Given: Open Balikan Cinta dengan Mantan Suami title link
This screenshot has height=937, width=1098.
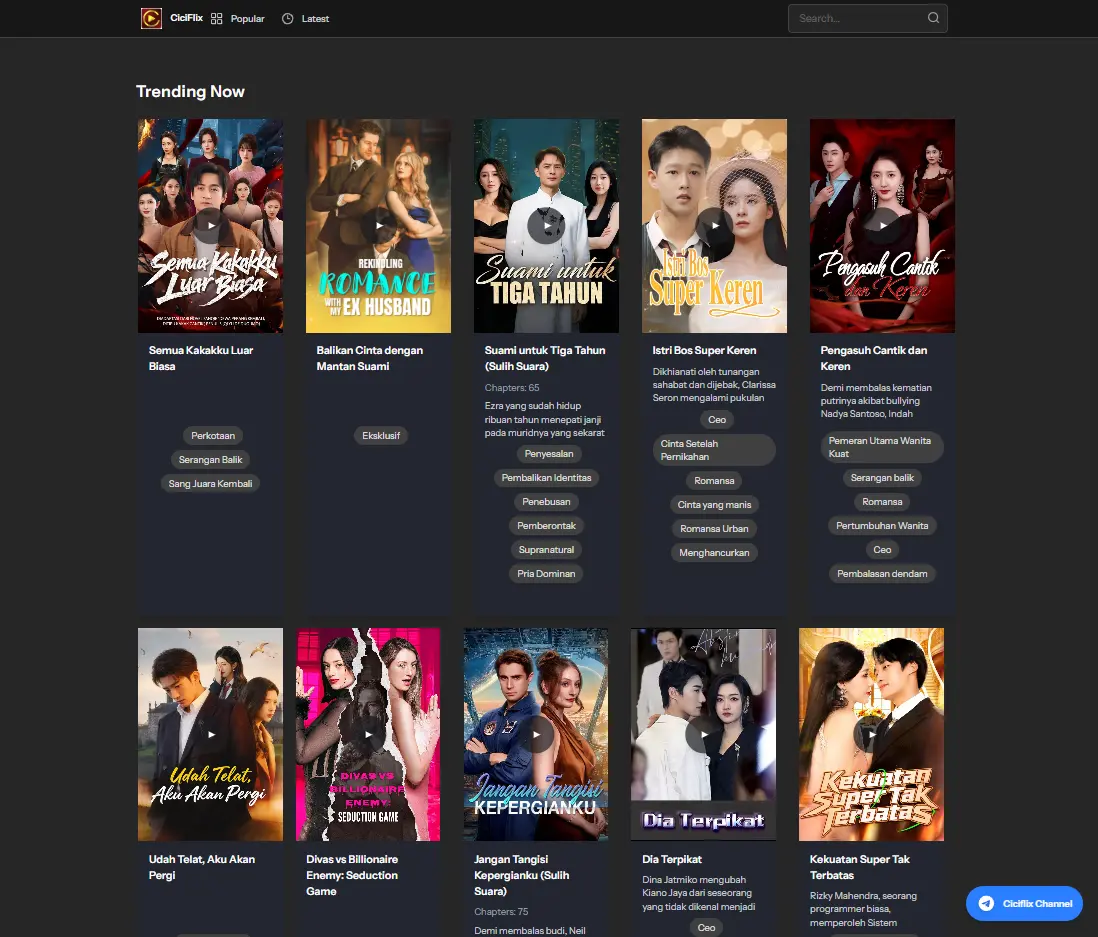Looking at the screenshot, I should (369, 357).
